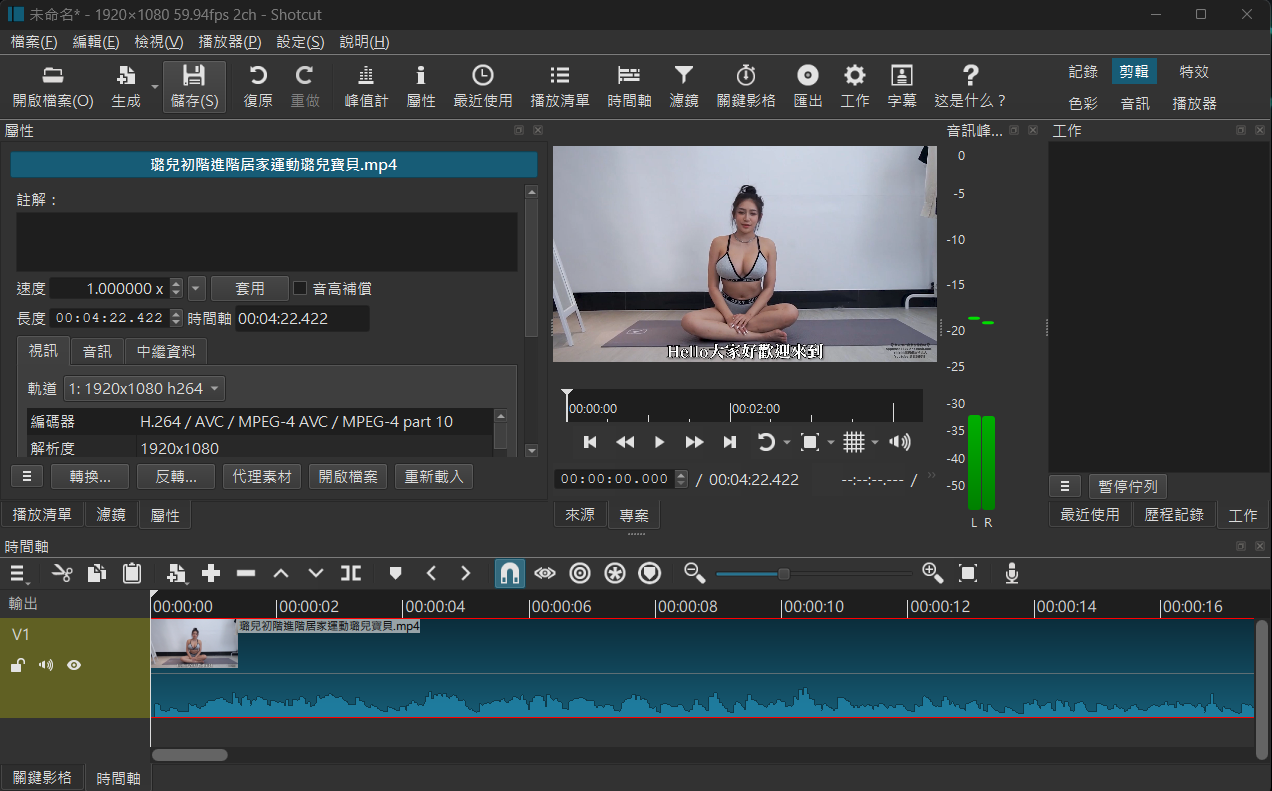Switch to the 中繼資料 tab
The height and width of the screenshot is (791, 1272).
(x=167, y=351)
